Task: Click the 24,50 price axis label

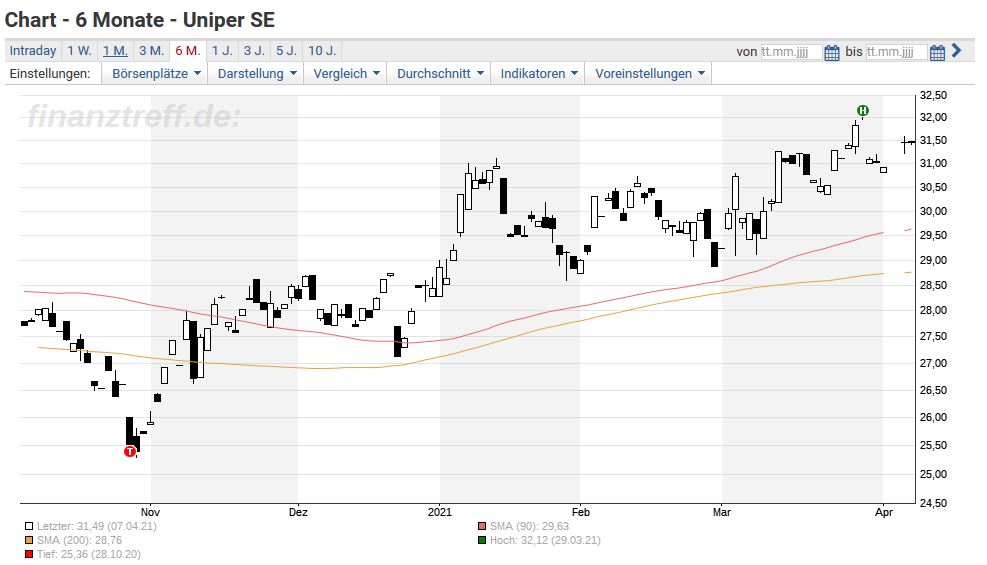Action: 933,503
